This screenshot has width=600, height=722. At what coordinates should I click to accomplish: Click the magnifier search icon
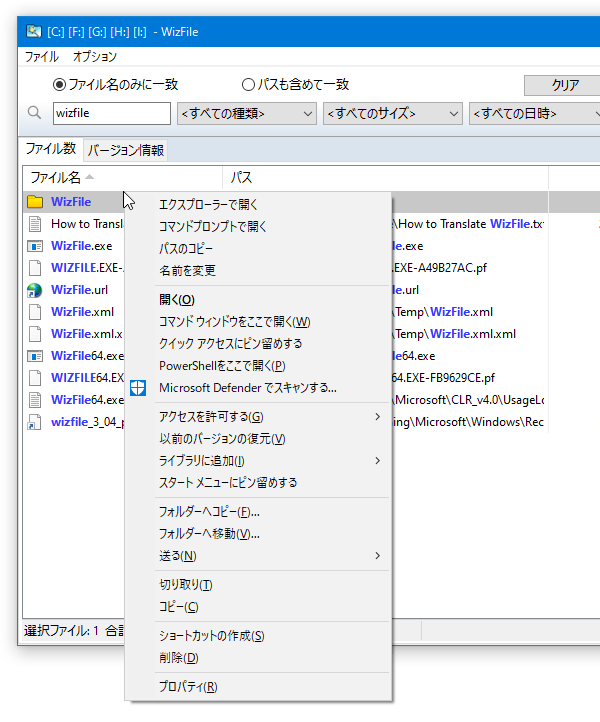(35, 112)
